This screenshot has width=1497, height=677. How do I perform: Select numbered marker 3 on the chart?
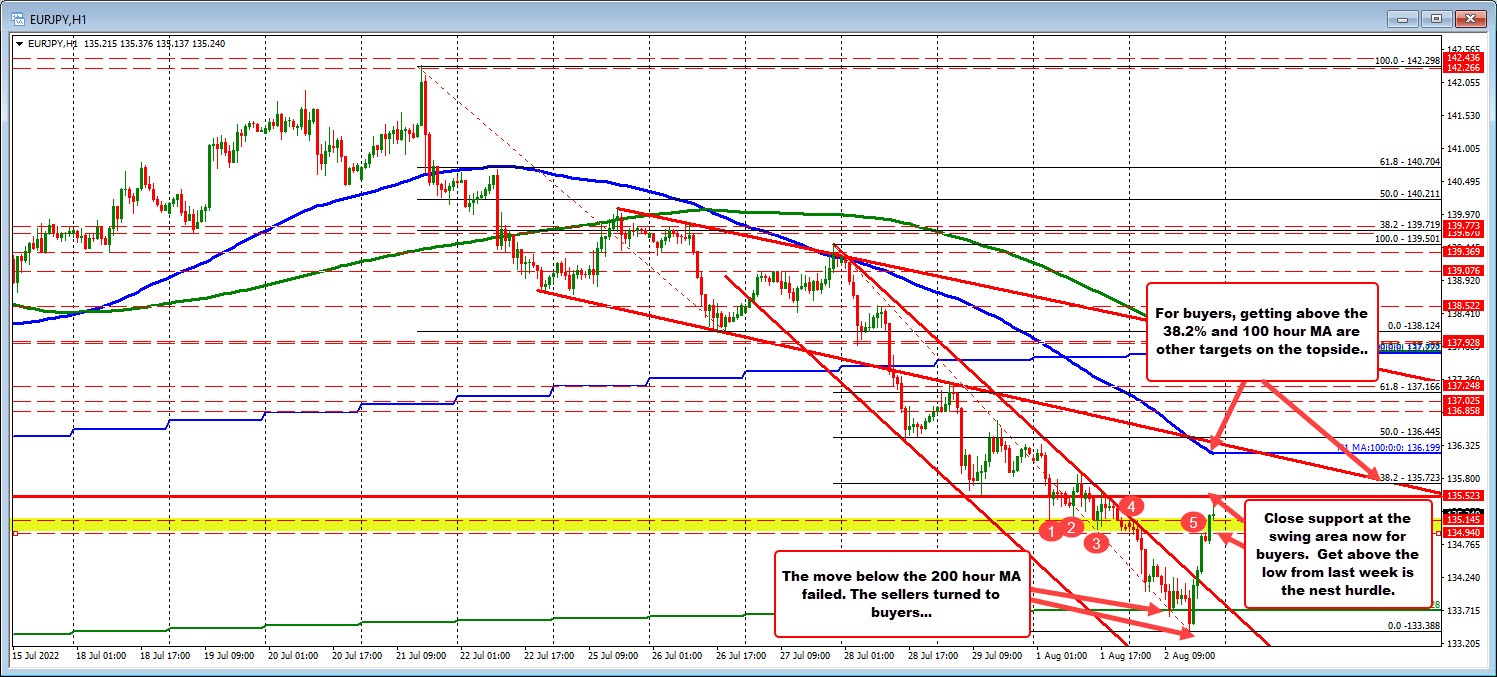point(1096,543)
